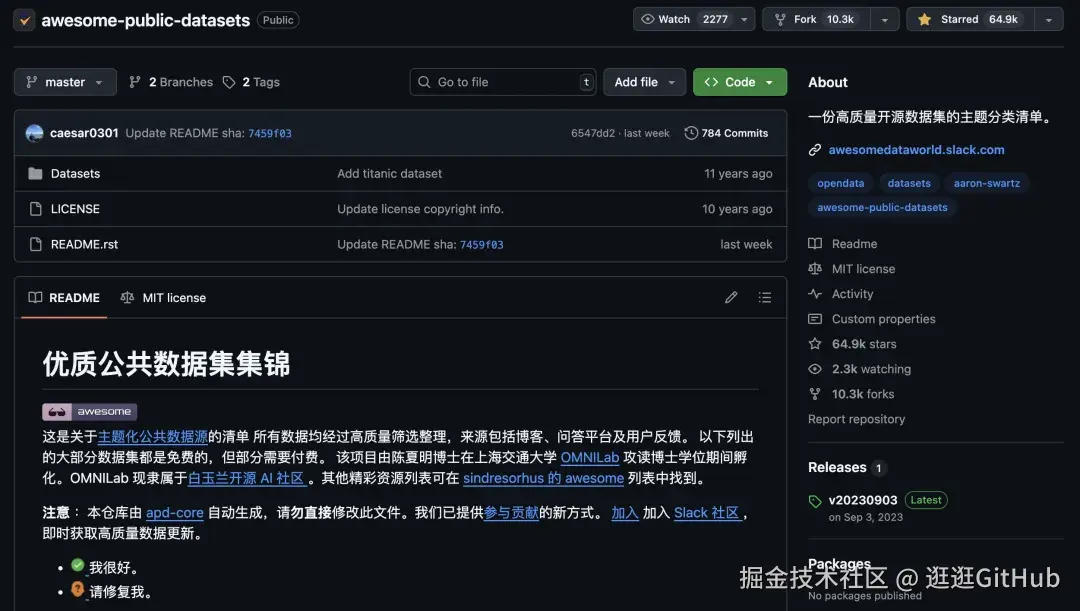1080x611 pixels.
Task: Open the master branch dropdown
Action: (x=64, y=82)
